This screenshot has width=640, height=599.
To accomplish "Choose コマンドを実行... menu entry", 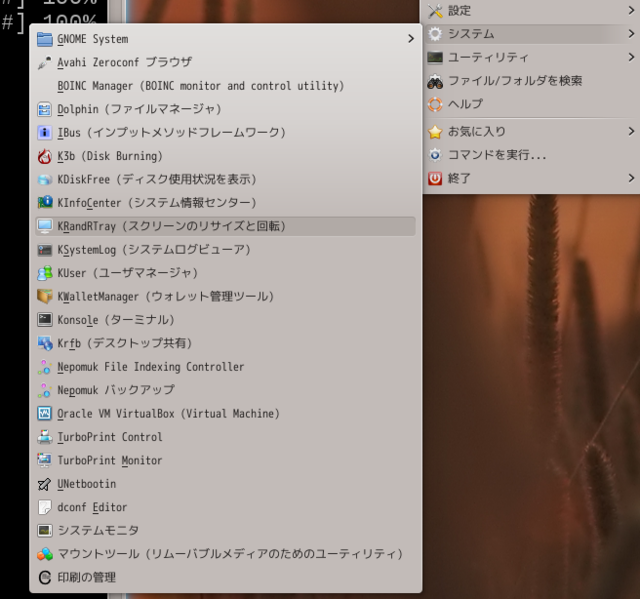I will point(531,155).
